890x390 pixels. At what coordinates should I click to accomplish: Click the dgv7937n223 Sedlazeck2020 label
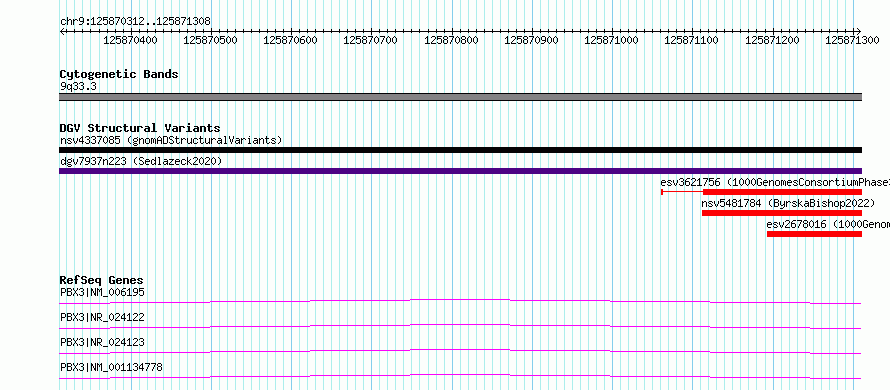141,161
